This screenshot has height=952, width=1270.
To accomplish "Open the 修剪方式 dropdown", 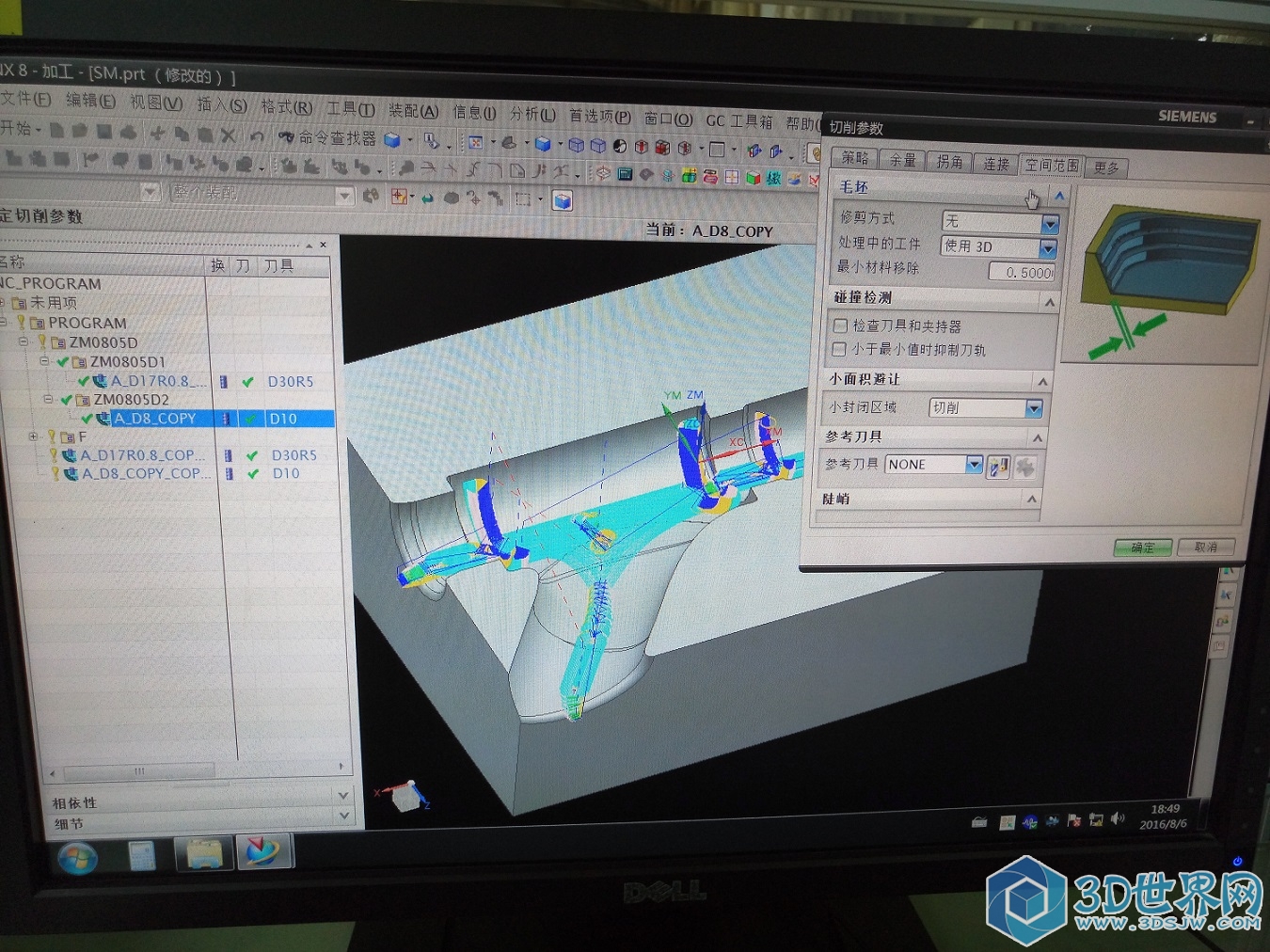I will tap(1051, 224).
